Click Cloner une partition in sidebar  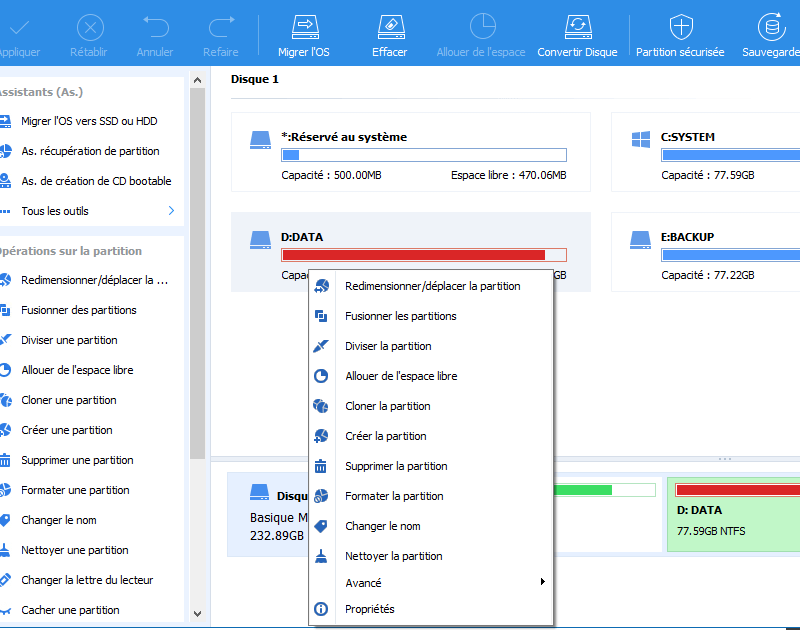(x=69, y=400)
